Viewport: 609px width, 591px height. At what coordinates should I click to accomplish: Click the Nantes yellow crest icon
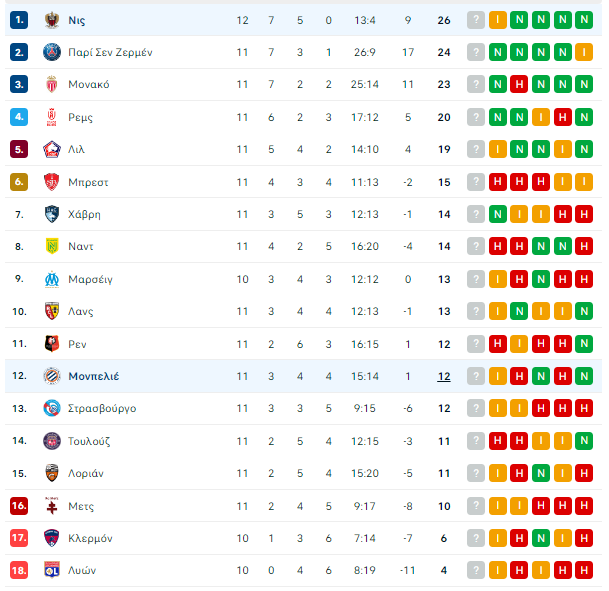coord(52,246)
